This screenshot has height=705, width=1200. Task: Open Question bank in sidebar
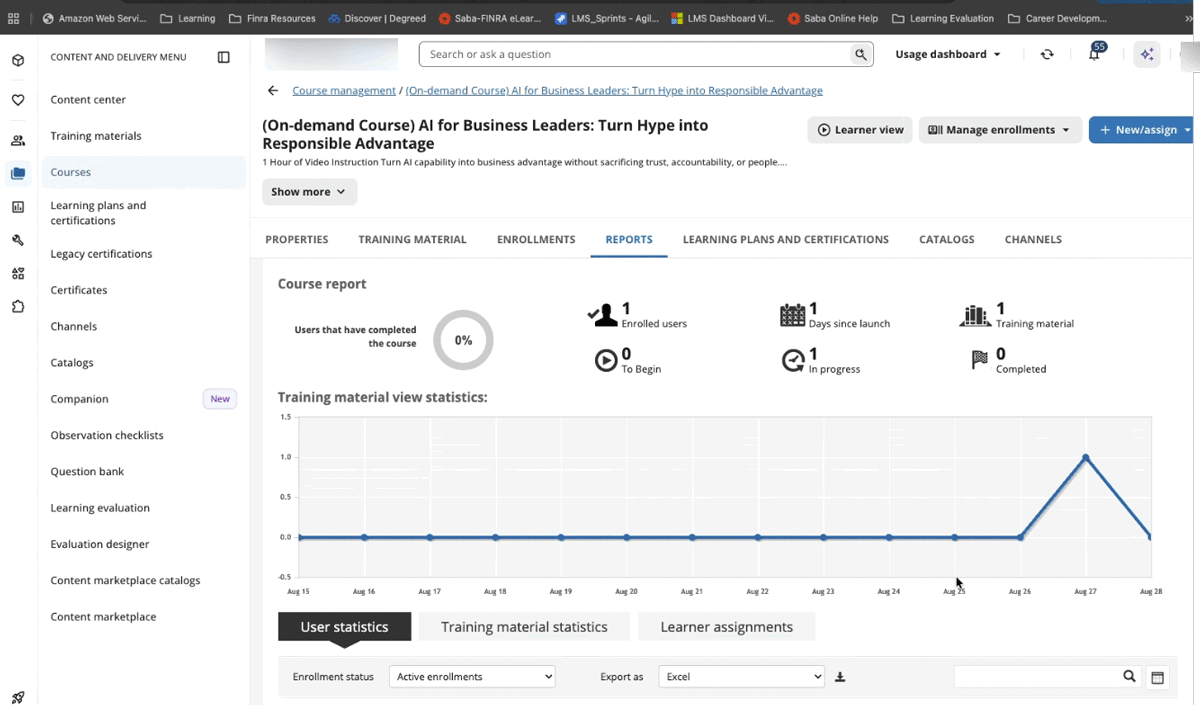click(x=87, y=472)
